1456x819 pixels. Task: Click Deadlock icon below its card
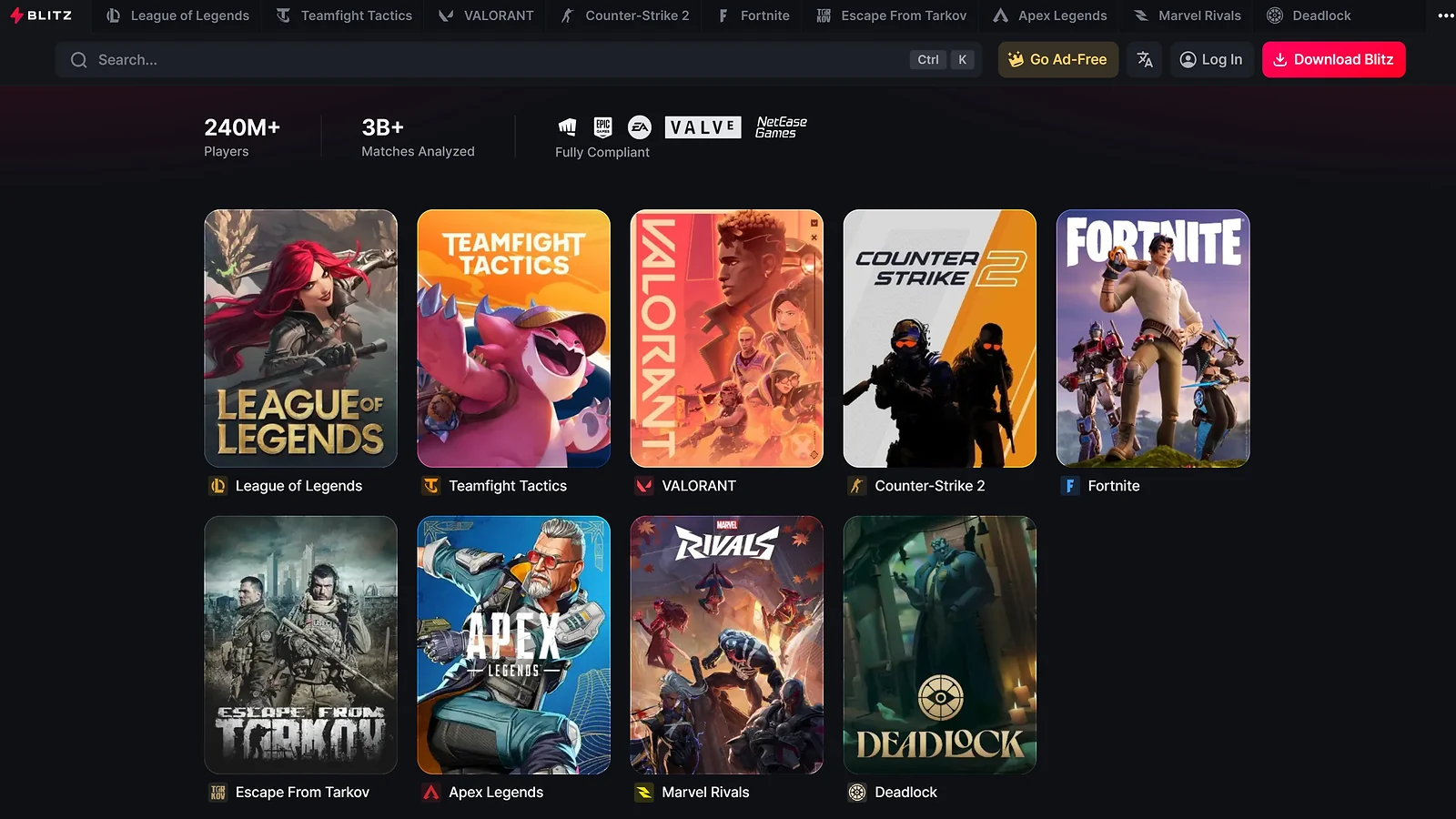click(x=857, y=793)
